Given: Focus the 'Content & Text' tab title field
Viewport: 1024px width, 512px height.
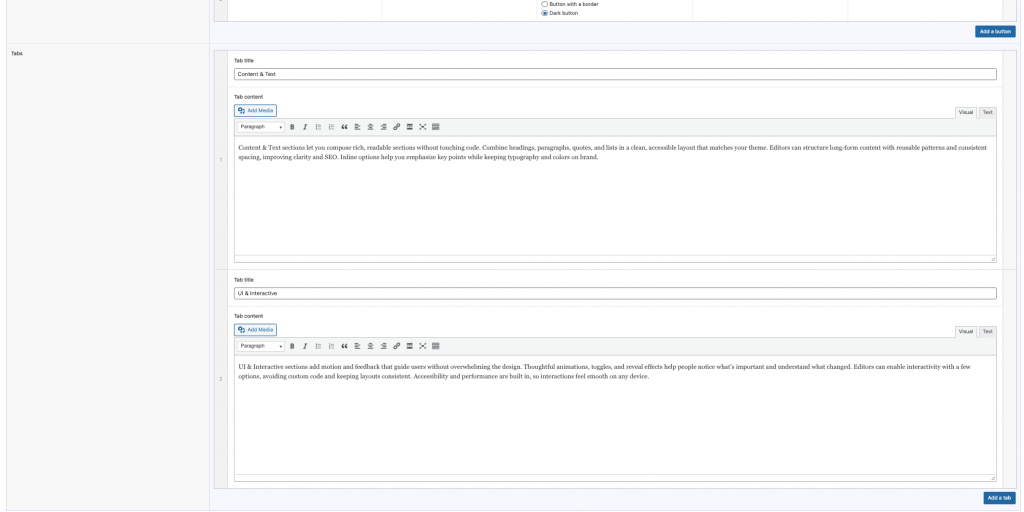Looking at the screenshot, I should tap(615, 74).
